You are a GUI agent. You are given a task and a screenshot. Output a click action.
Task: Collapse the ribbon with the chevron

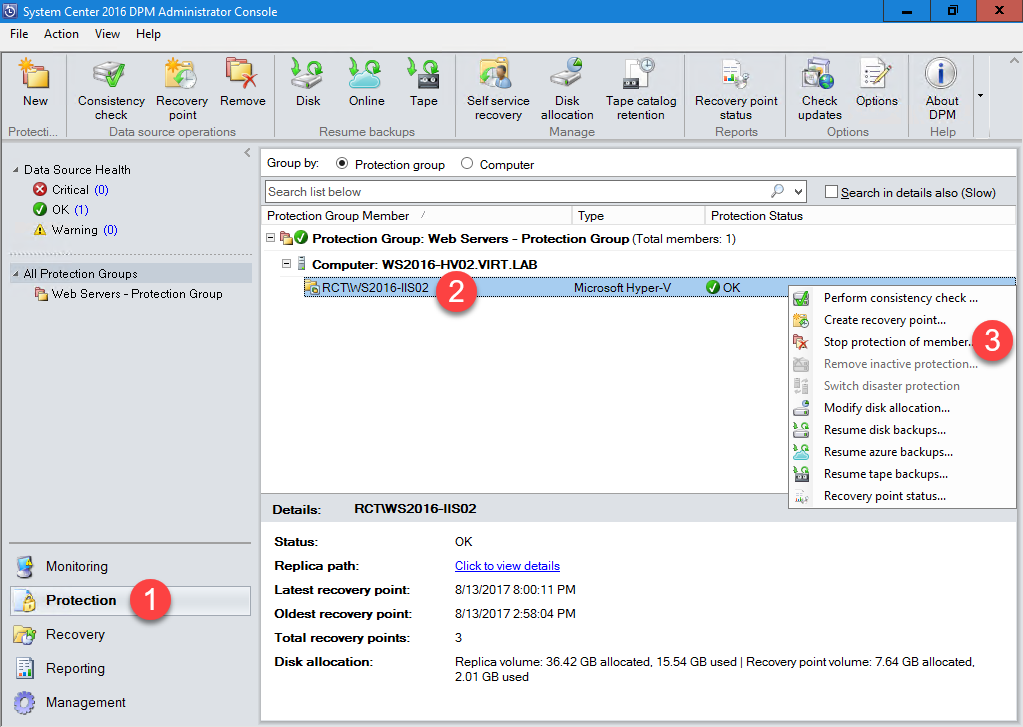[x=1014, y=61]
